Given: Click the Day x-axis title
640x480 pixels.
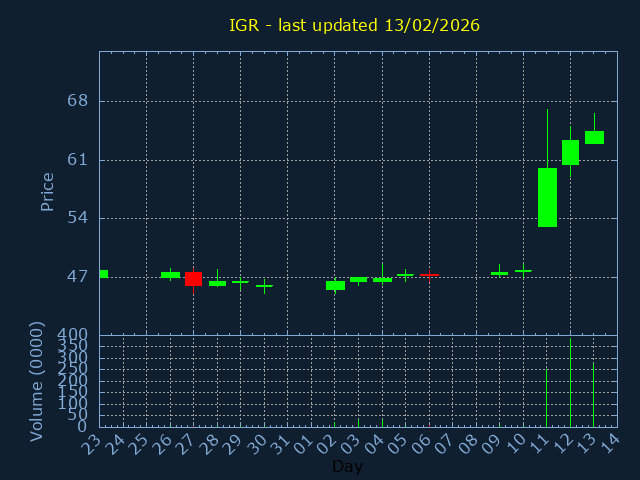Looking at the screenshot, I should [x=347, y=466].
